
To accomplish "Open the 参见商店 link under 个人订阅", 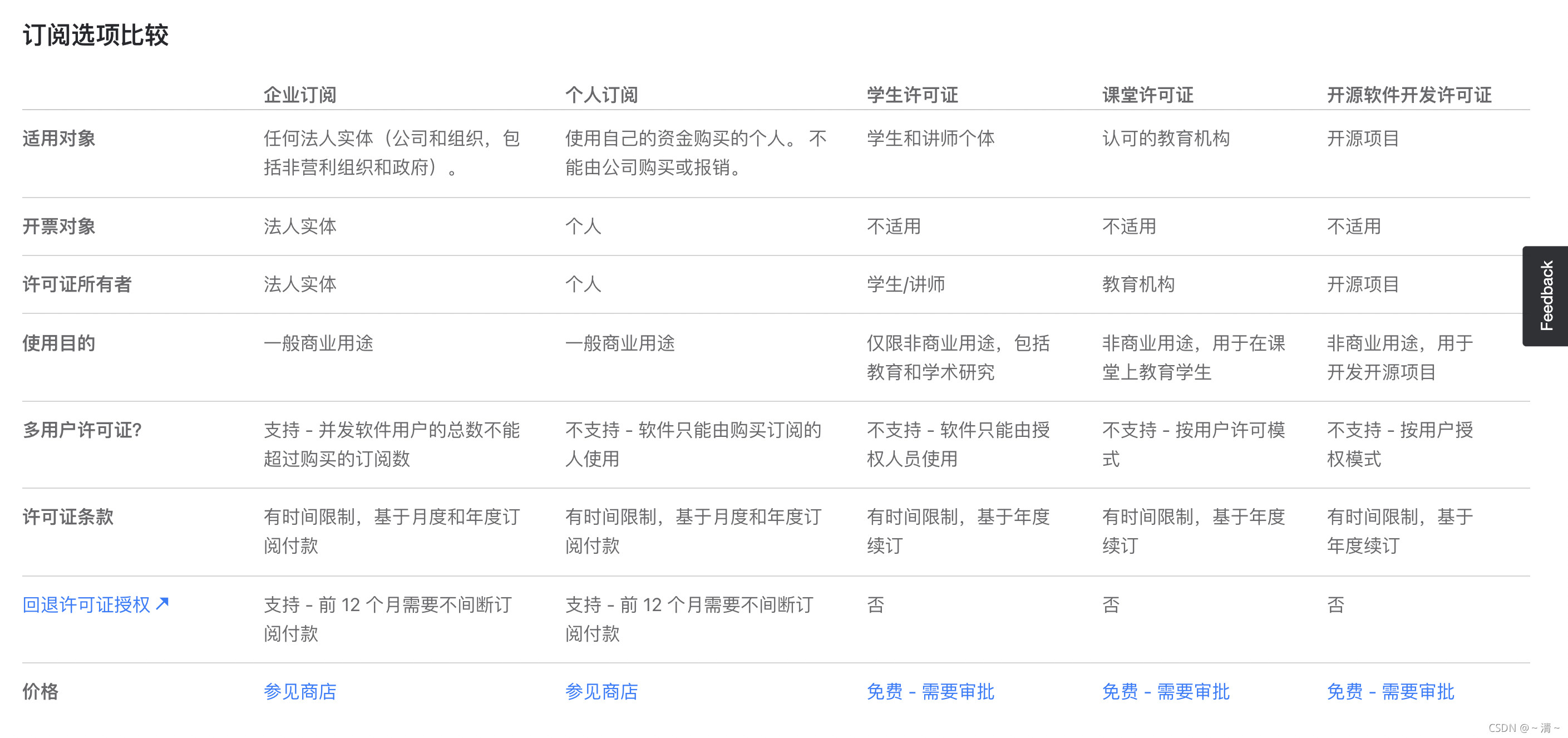I will click(x=601, y=691).
